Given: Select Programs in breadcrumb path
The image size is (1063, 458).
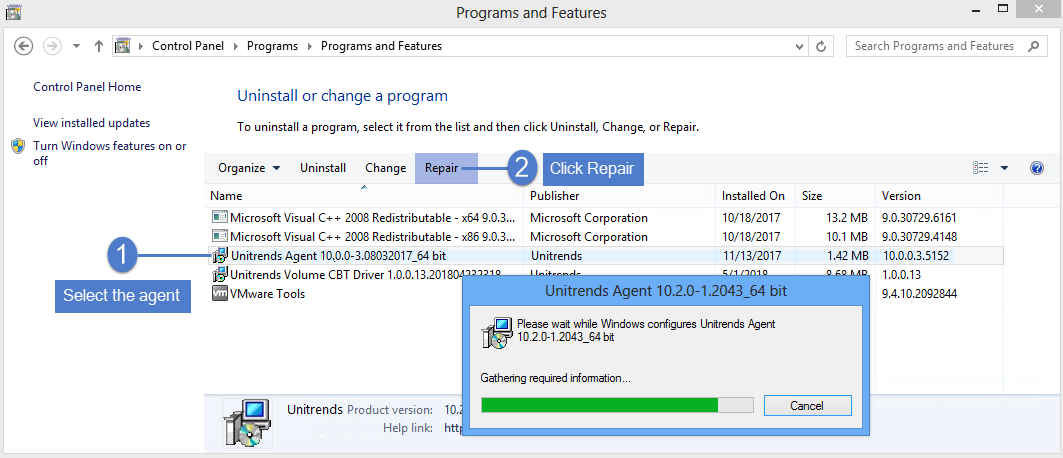Looking at the screenshot, I should [x=273, y=46].
